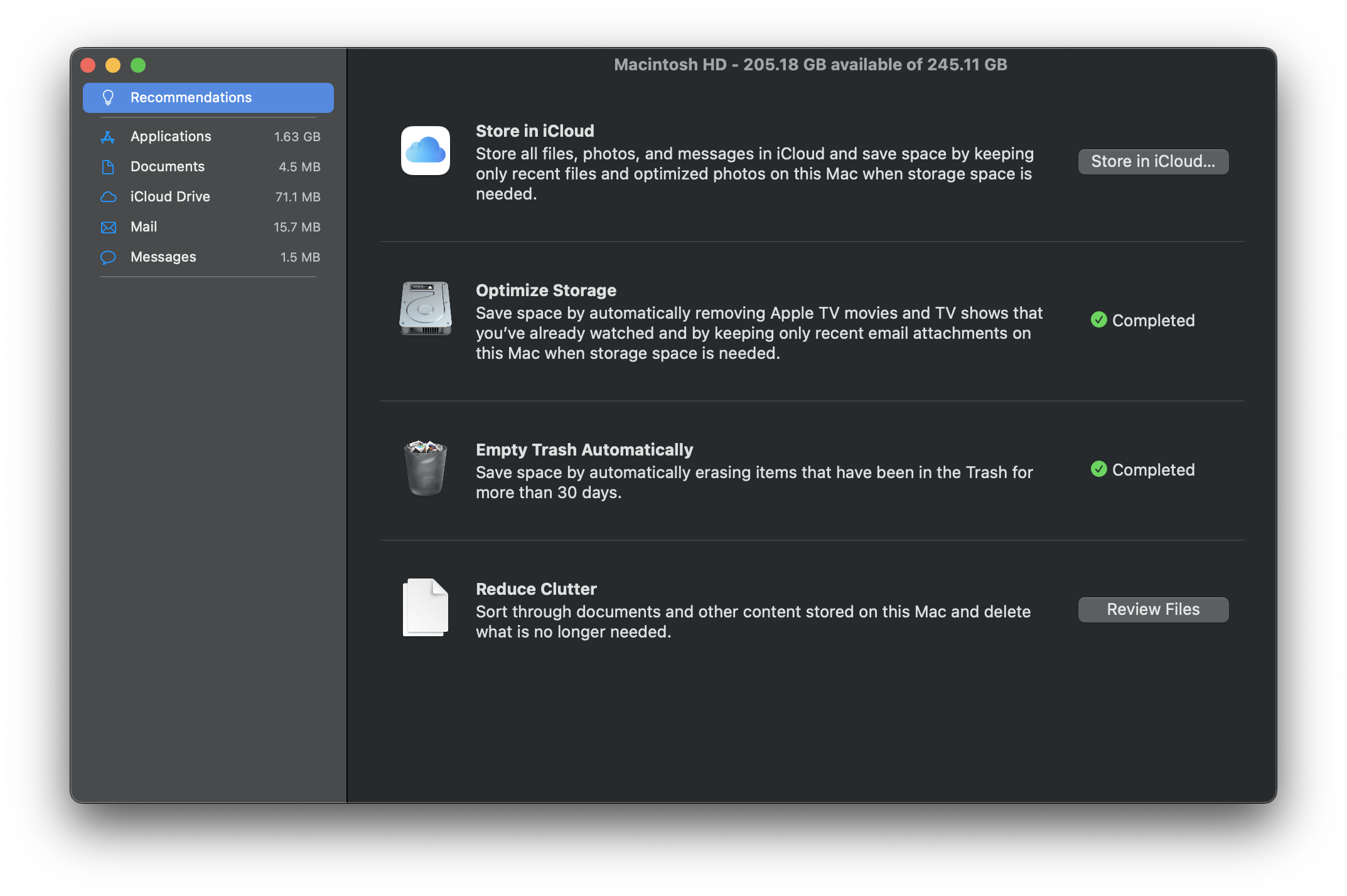Select Recommendations in the sidebar

click(x=208, y=98)
